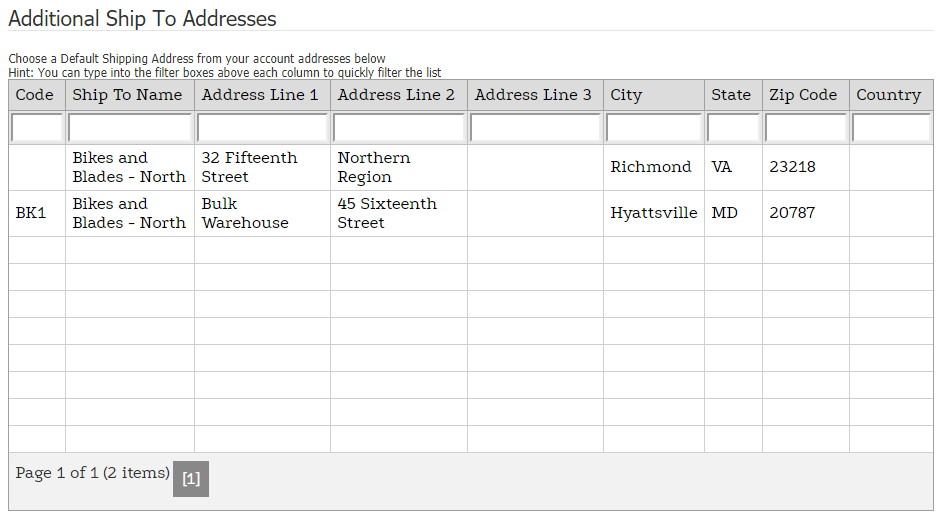Image resolution: width=944 pixels, height=523 pixels.
Task: Click the Zip Code filter box
Action: pyautogui.click(x=805, y=128)
